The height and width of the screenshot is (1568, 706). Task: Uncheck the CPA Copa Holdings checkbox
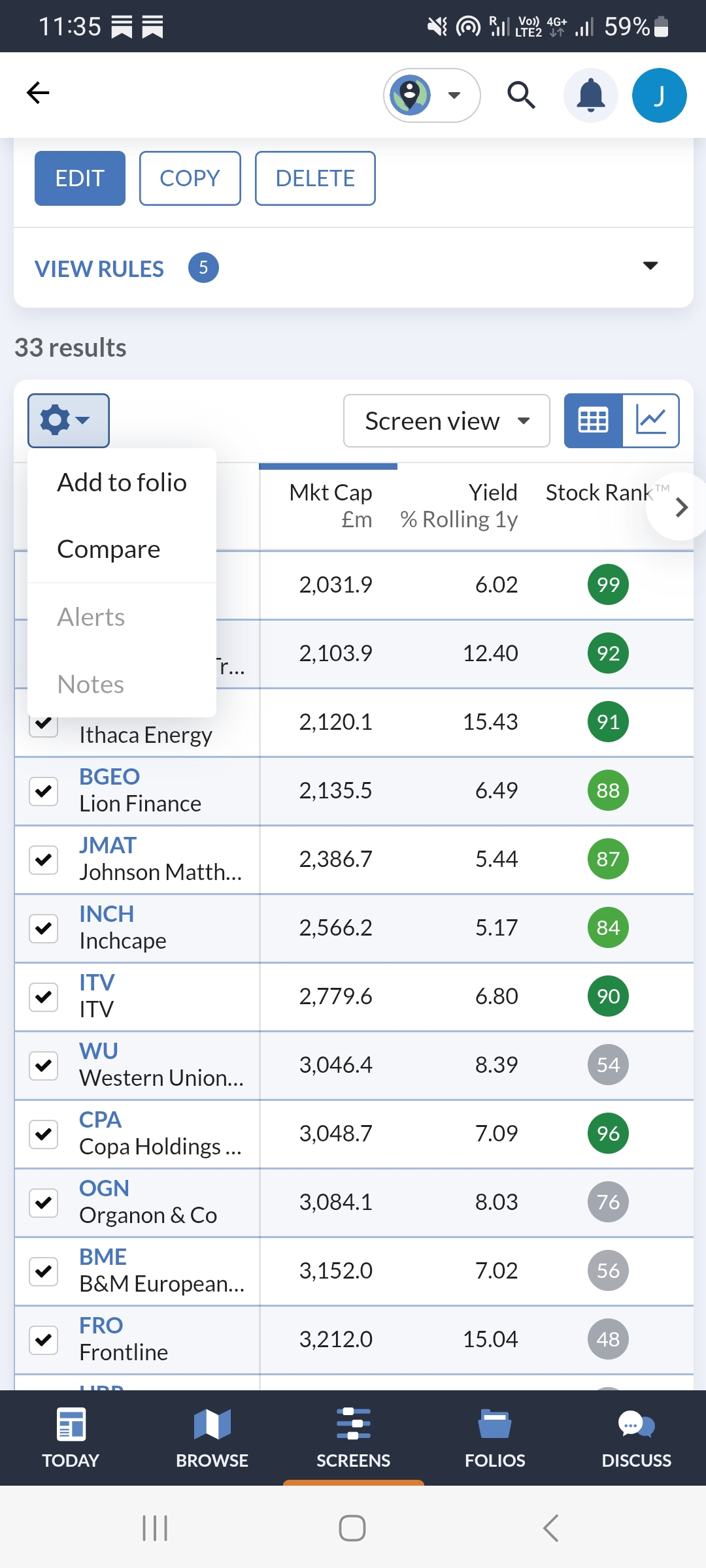(x=44, y=1134)
